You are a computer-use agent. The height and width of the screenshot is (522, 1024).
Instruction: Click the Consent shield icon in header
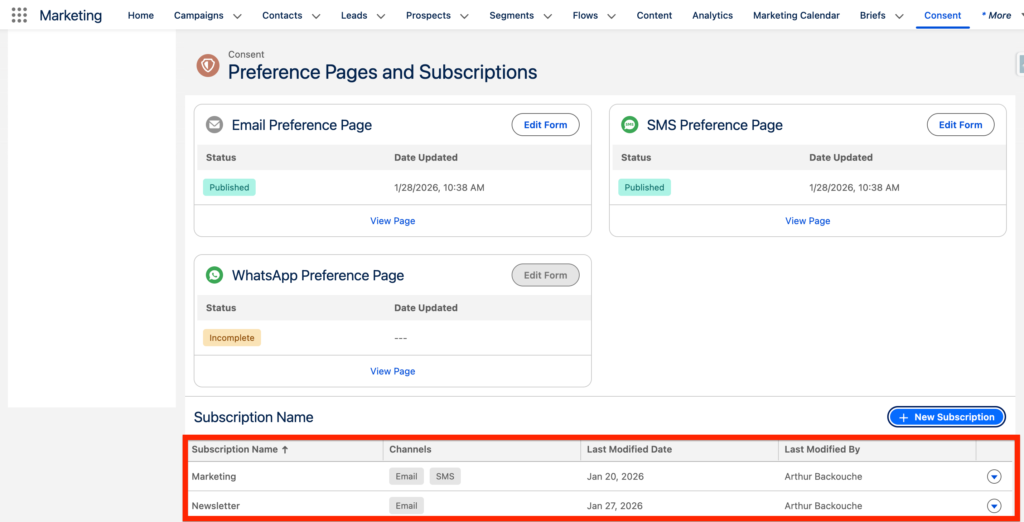(x=207, y=66)
